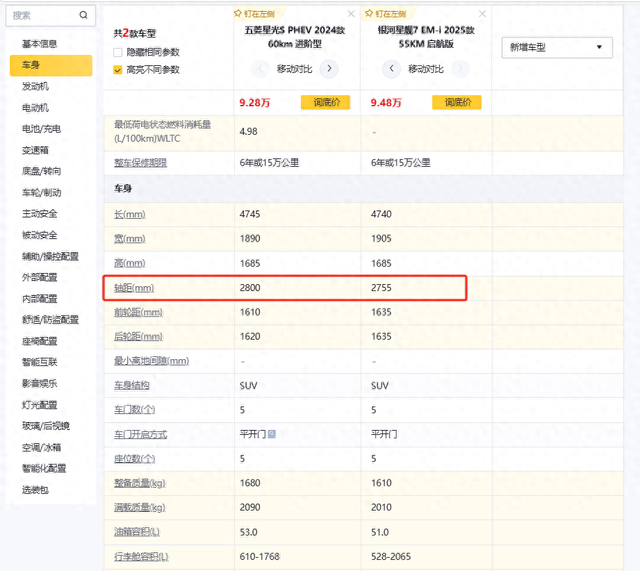Open 车轮/制动 section

[41, 193]
